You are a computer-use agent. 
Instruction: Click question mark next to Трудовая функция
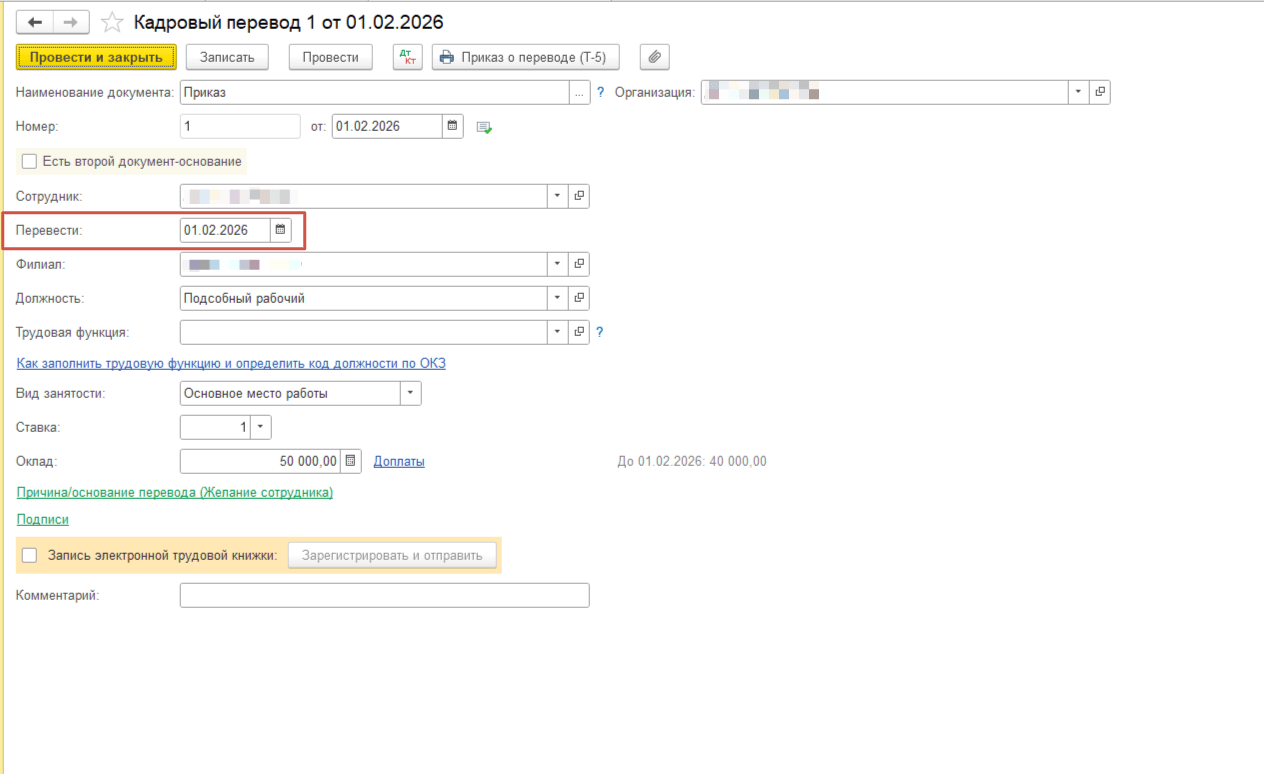click(x=600, y=332)
